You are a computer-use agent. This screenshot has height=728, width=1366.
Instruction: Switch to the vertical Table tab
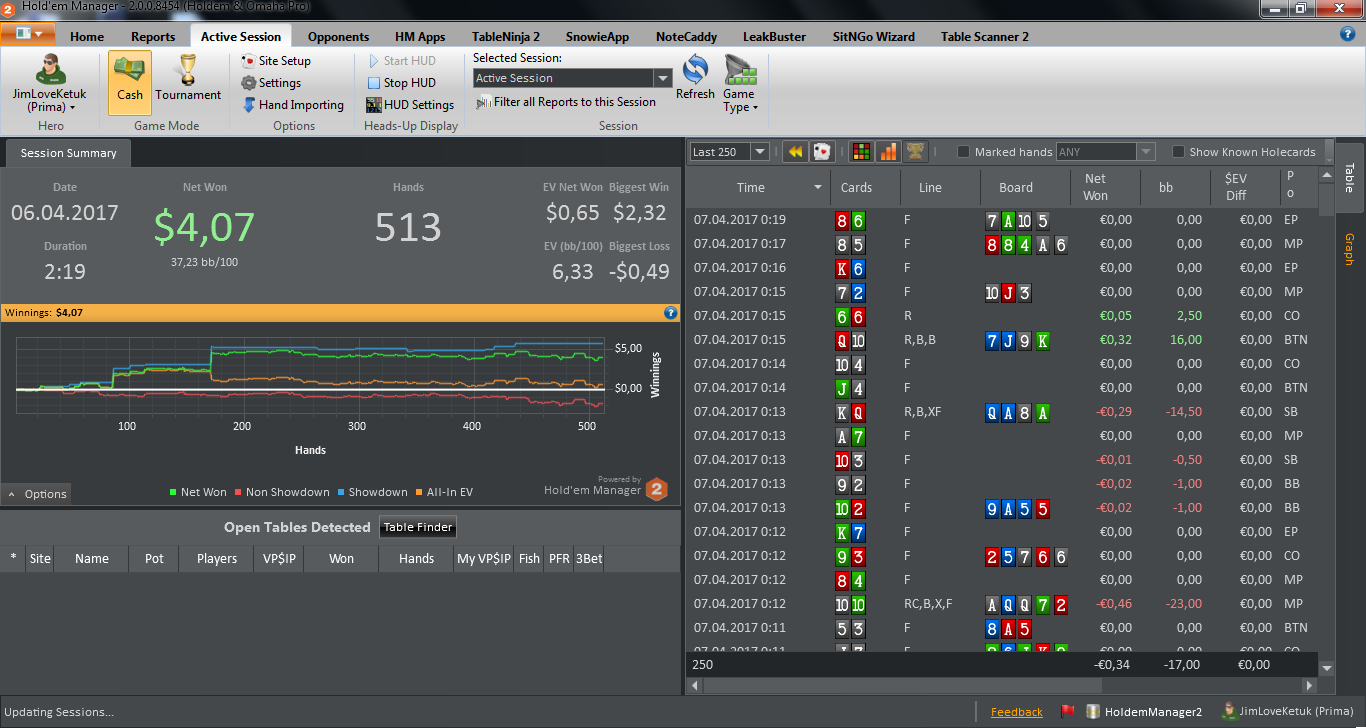pyautogui.click(x=1349, y=177)
